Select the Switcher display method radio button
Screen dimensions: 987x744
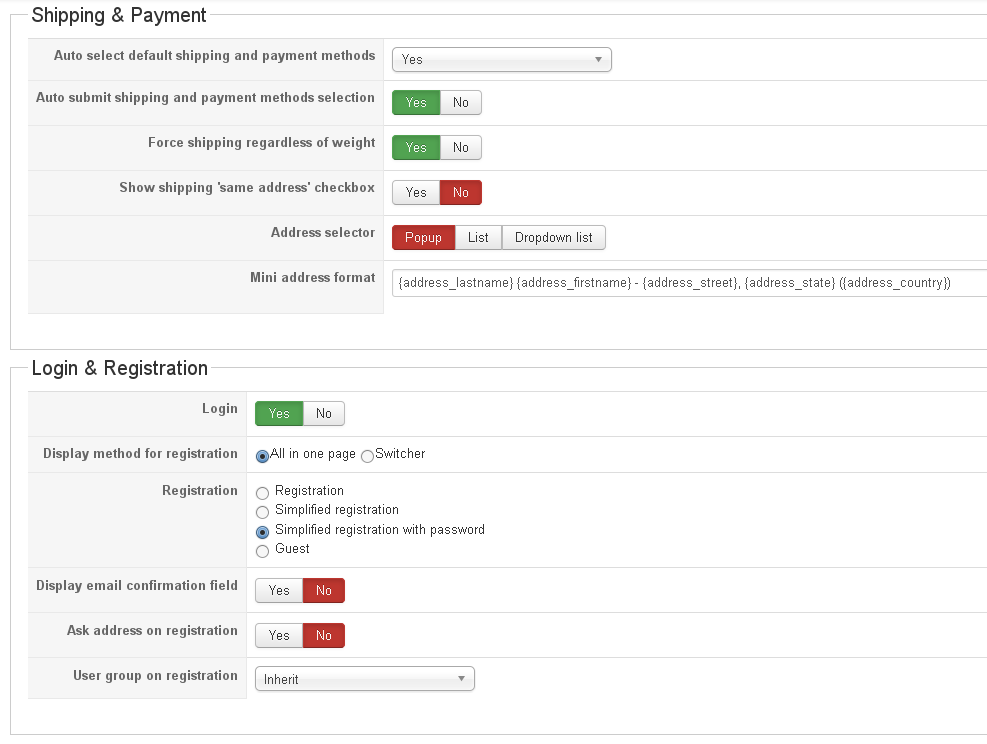tap(367, 456)
